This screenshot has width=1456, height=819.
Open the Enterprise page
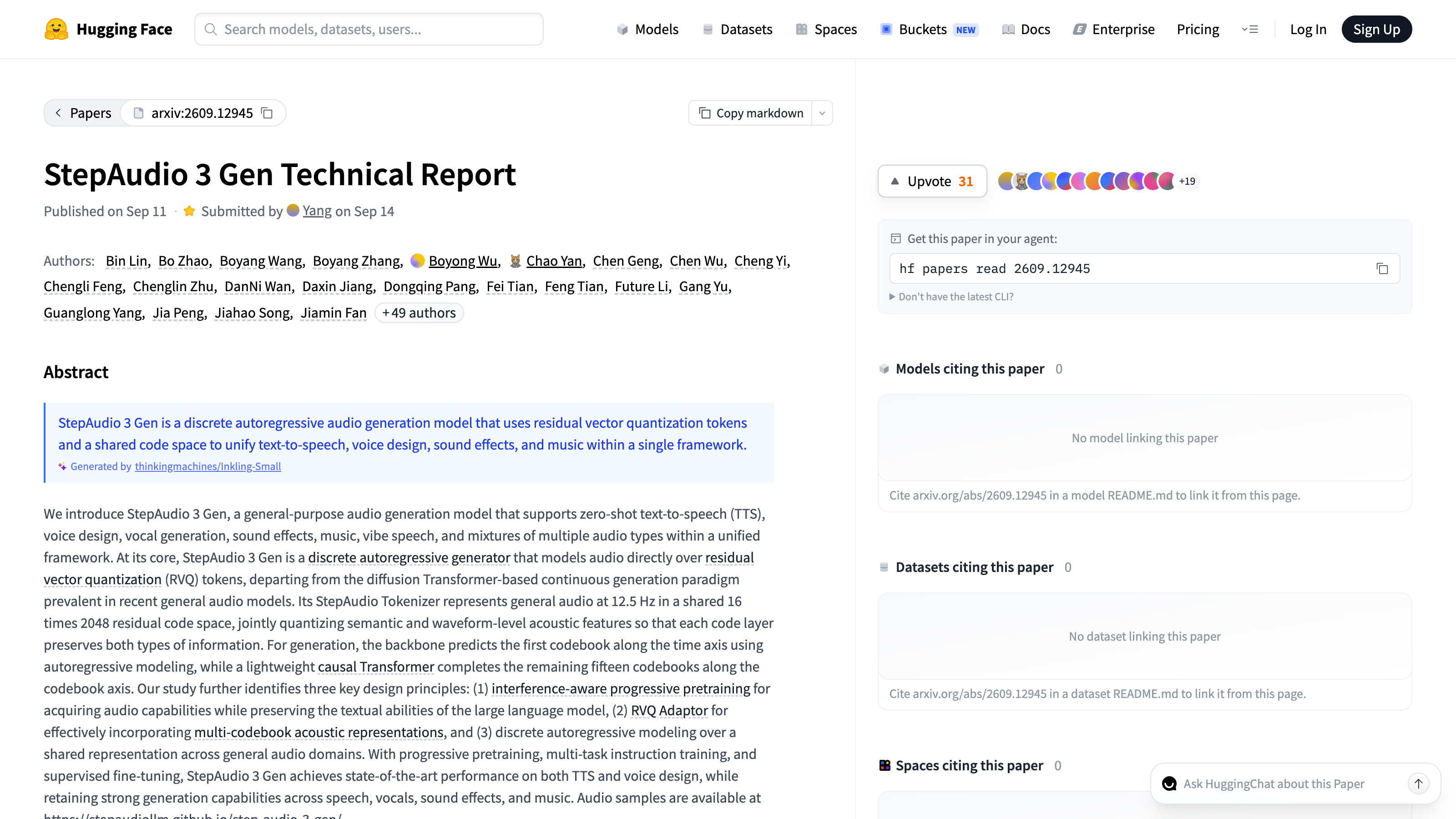[x=1113, y=30]
